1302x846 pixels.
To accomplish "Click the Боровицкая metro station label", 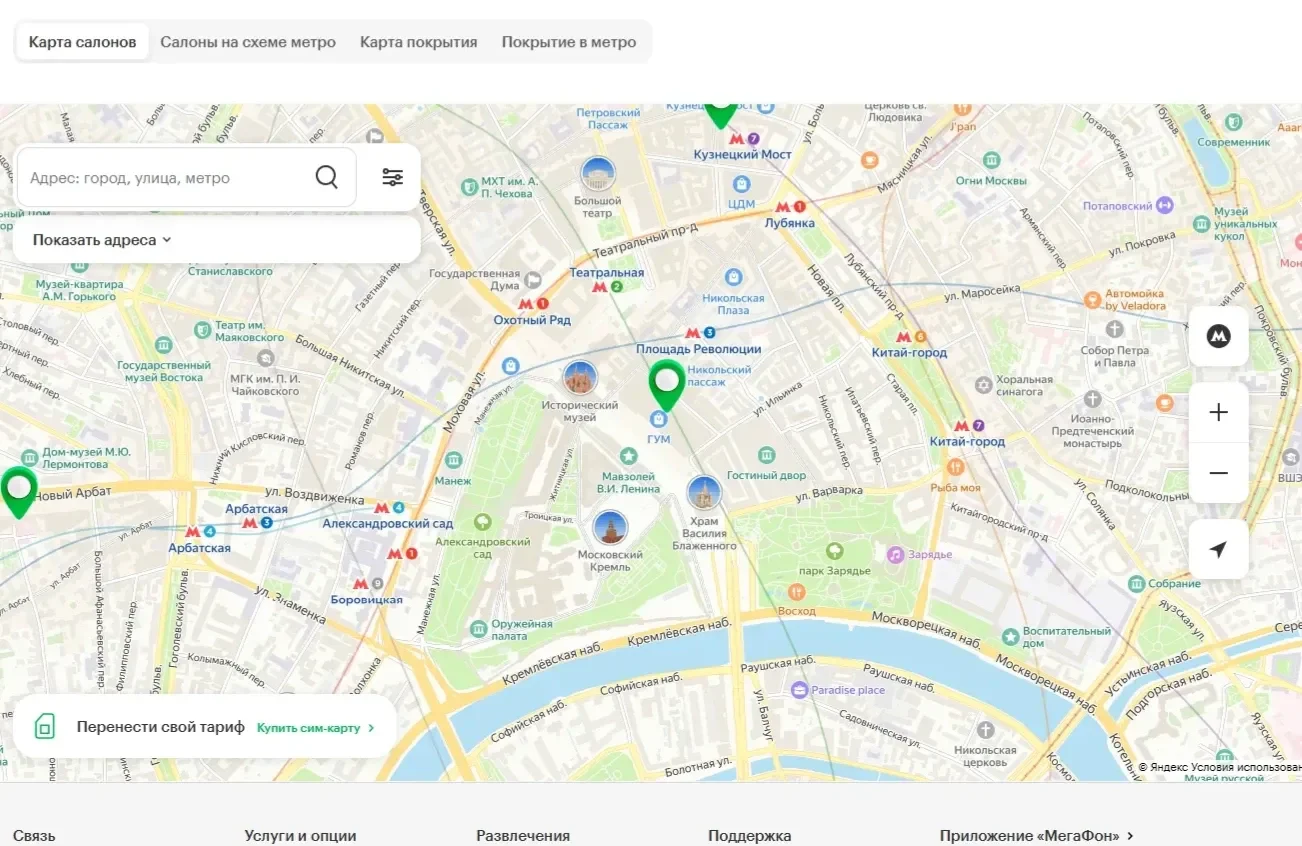I will pos(367,600).
